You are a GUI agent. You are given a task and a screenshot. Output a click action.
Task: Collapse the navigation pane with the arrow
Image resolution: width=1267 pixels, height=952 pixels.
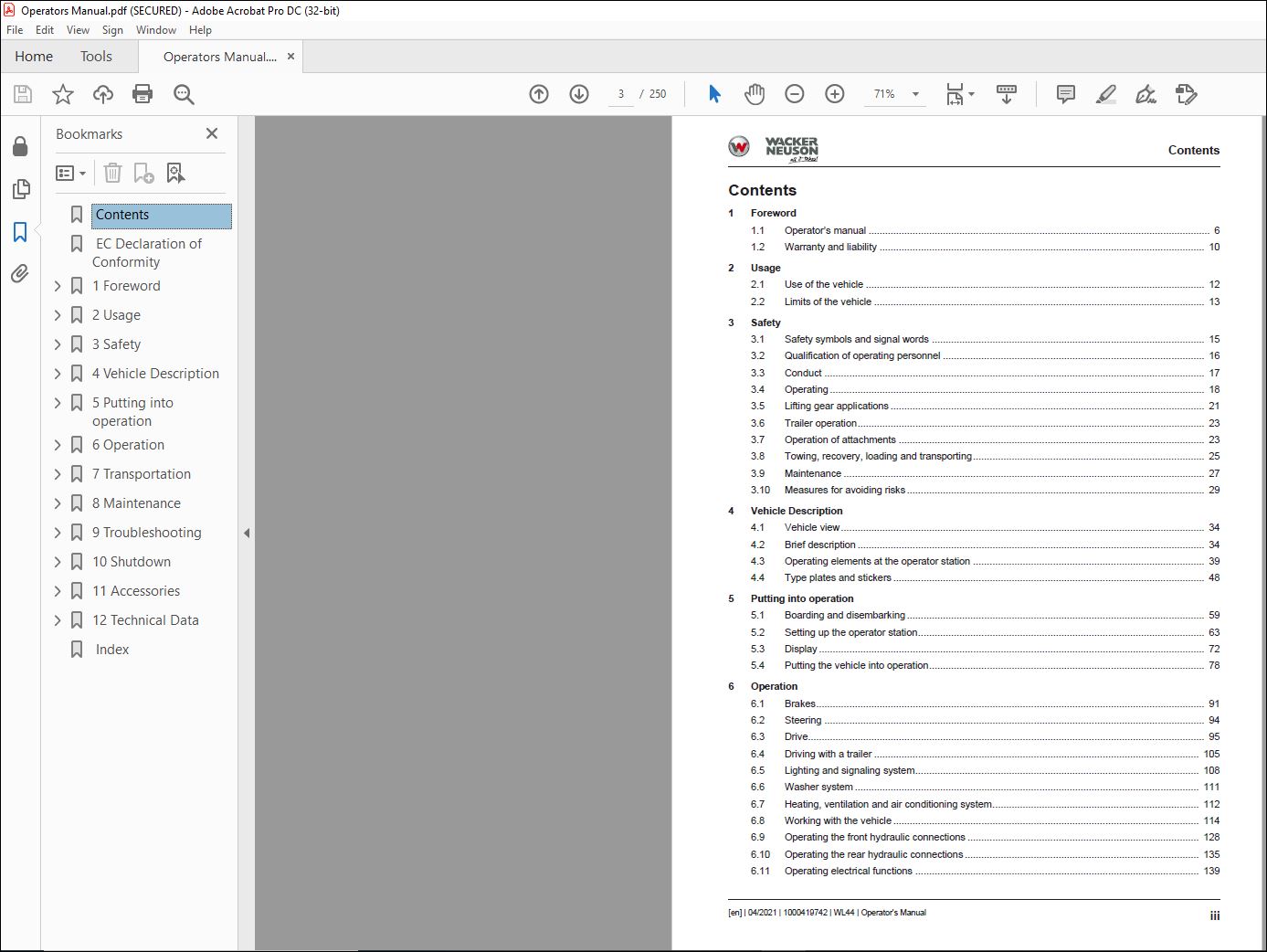click(x=246, y=533)
